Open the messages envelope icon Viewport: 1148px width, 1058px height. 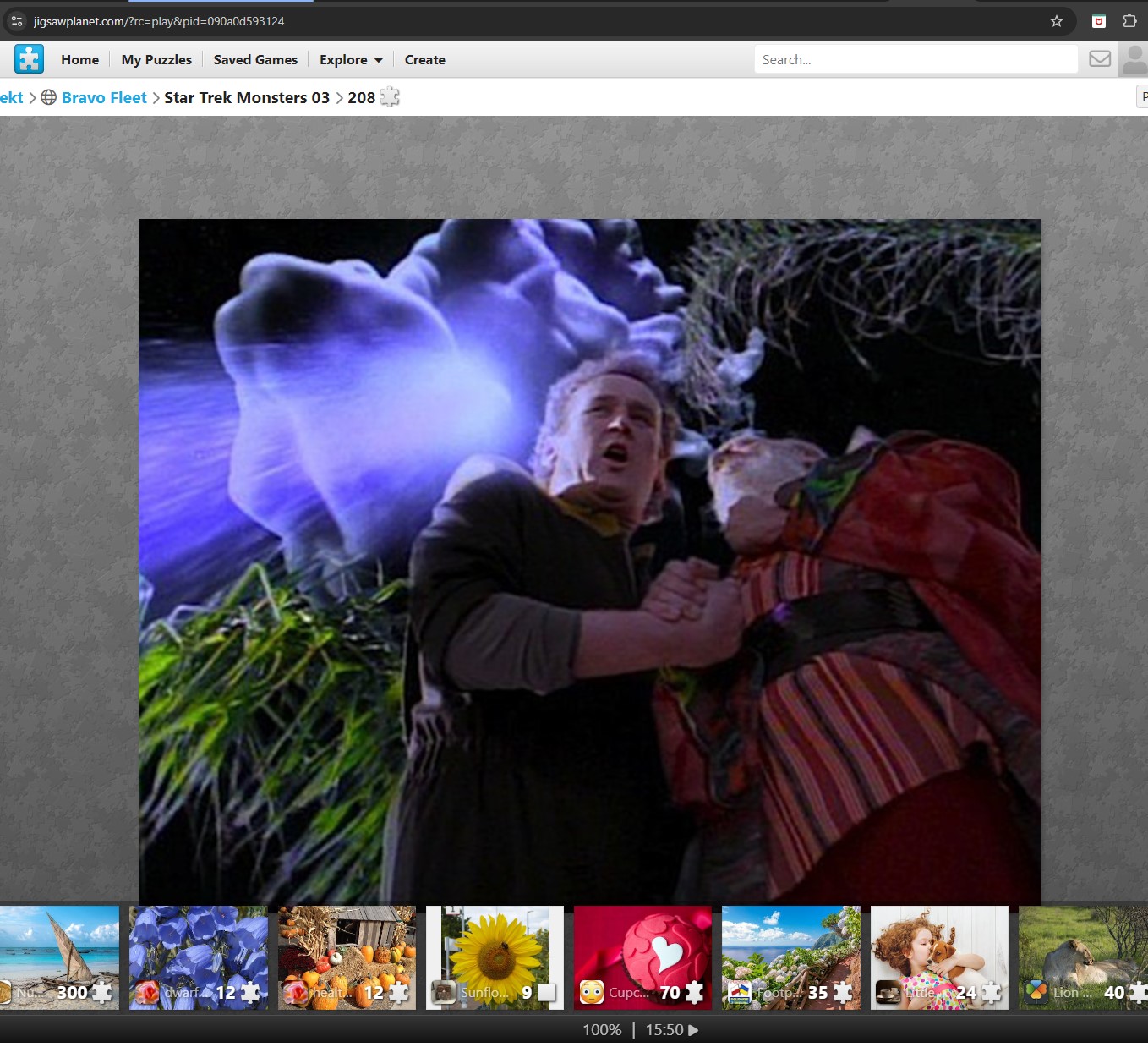(x=1100, y=59)
